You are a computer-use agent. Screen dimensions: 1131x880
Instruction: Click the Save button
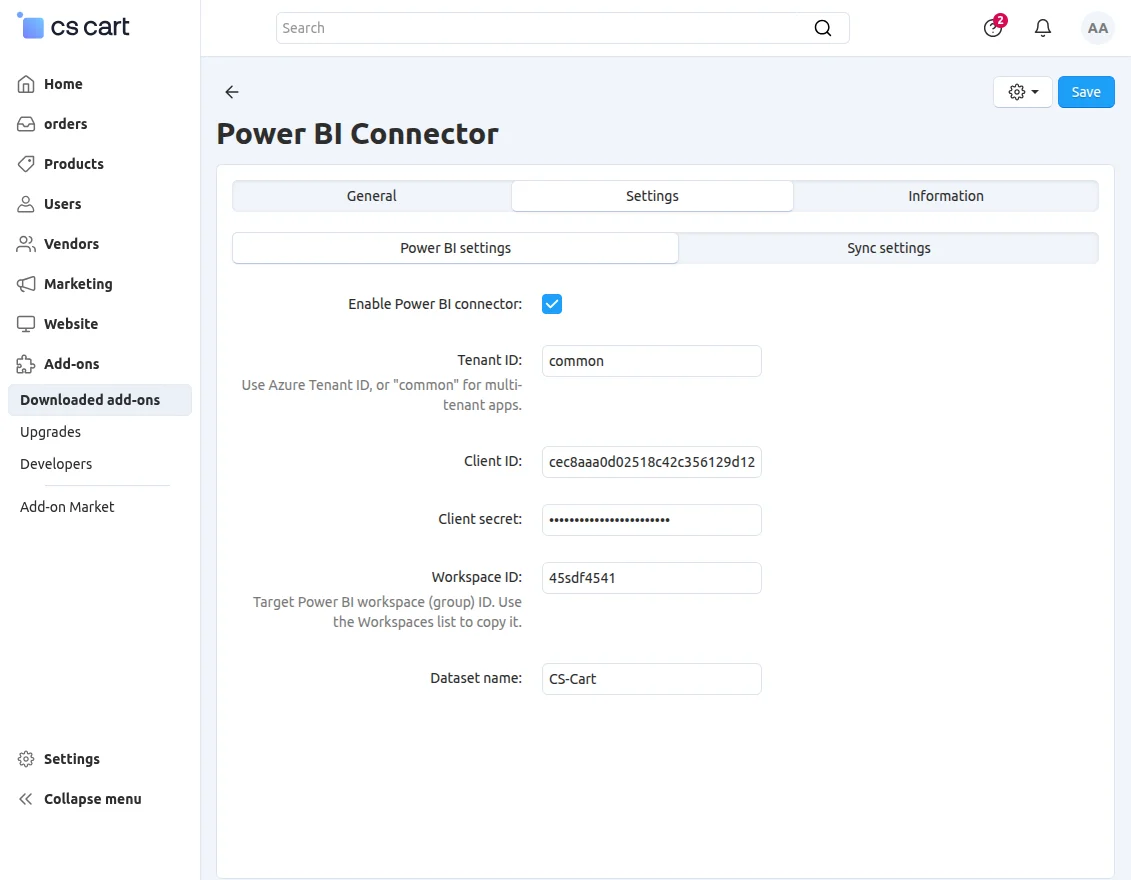pyautogui.click(x=1086, y=92)
